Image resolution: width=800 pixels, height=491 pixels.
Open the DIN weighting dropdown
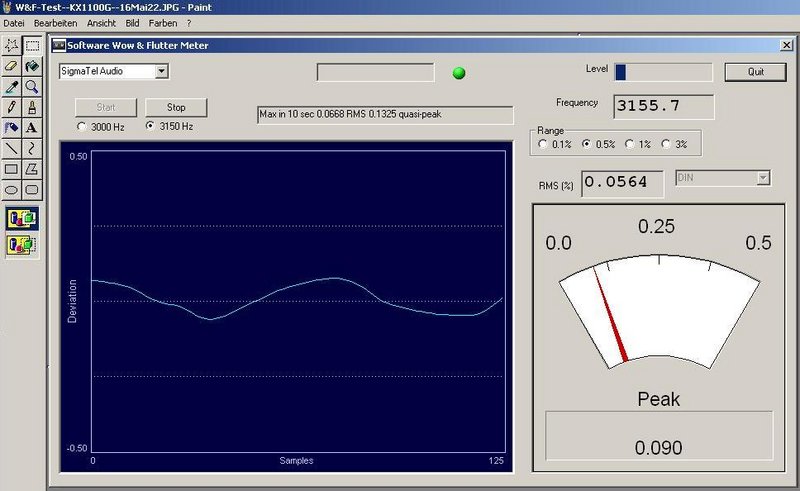point(763,178)
